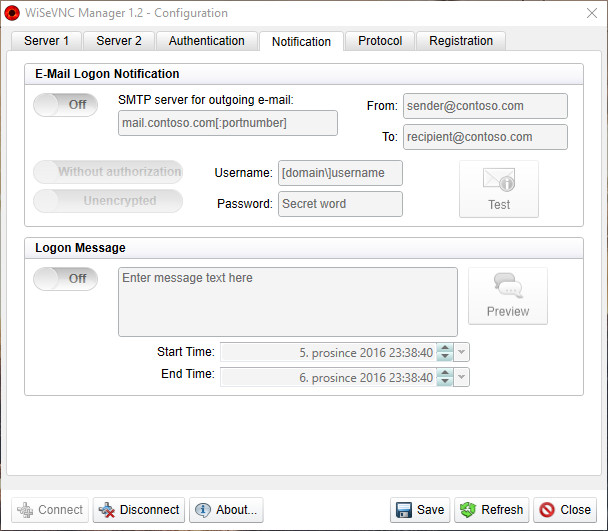Viewport: 608px width, 531px height.
Task: Click the Username input field
Action: pos(340,173)
